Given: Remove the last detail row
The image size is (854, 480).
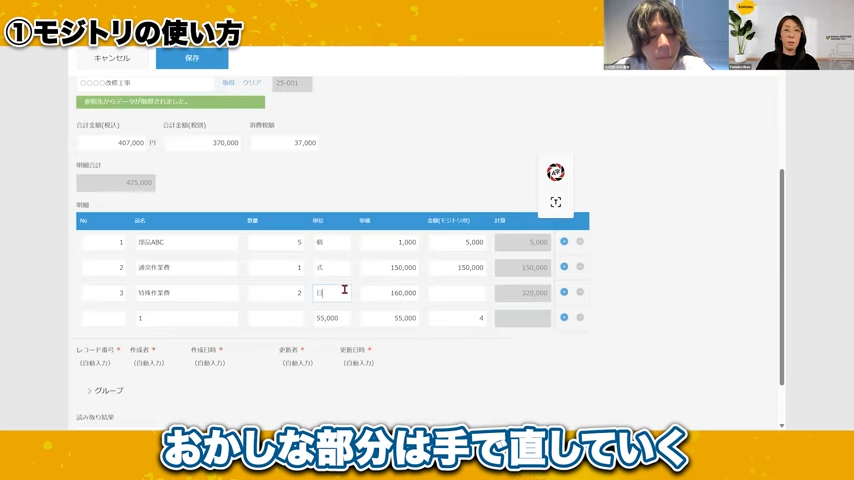Looking at the screenshot, I should pyautogui.click(x=580, y=317).
